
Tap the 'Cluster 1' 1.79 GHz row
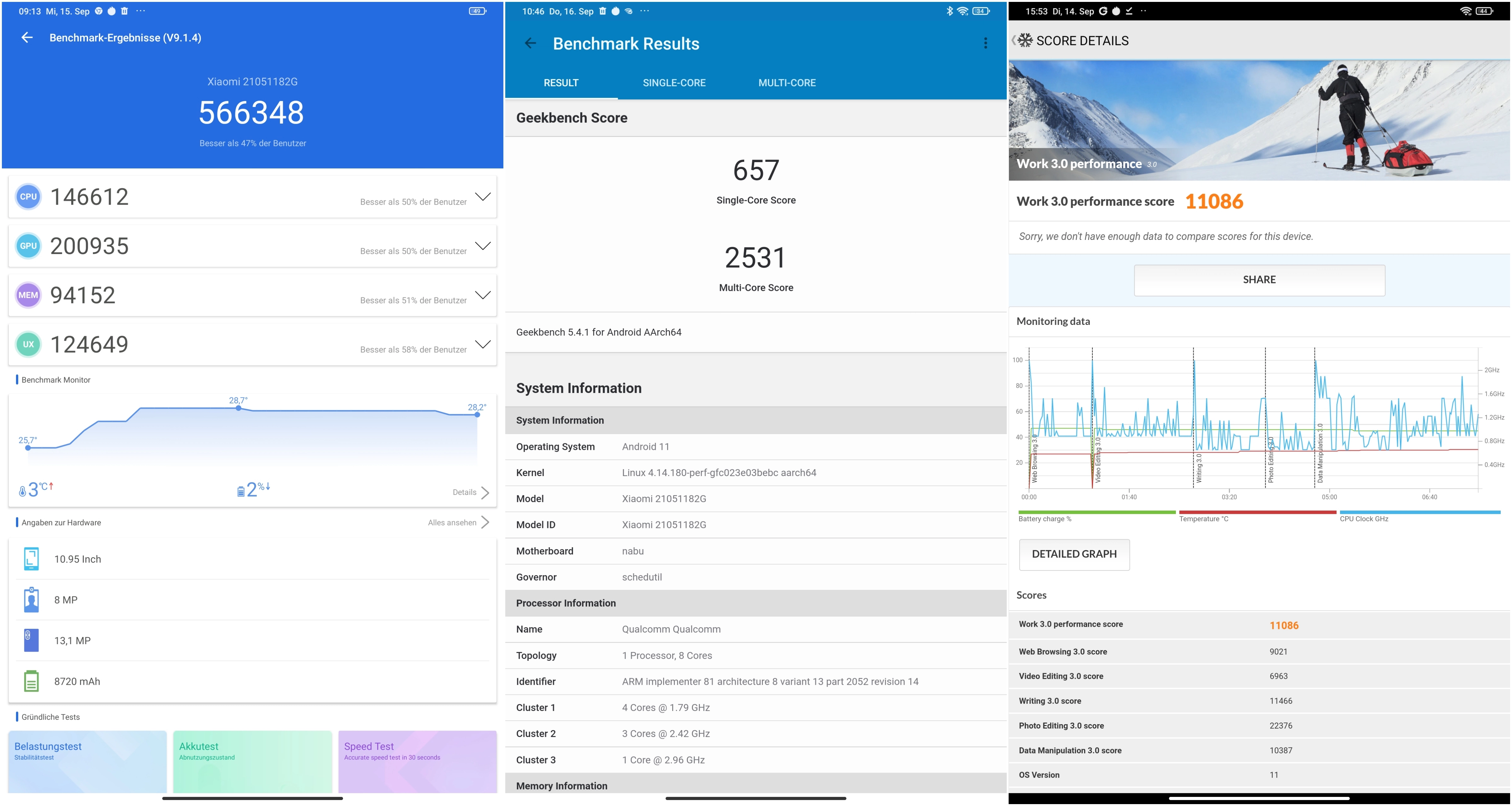(x=756, y=708)
